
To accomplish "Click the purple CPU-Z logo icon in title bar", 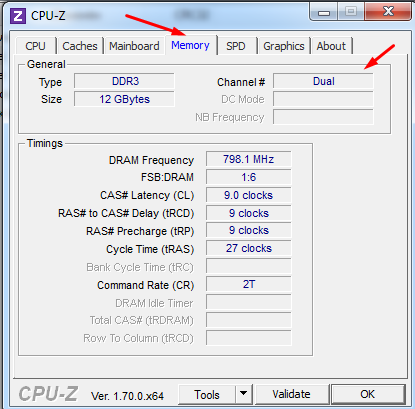I will pyautogui.click(x=18, y=16).
